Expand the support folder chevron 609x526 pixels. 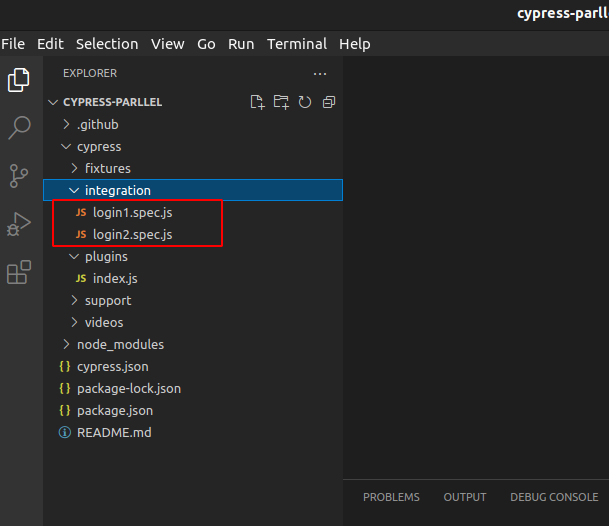click(x=74, y=300)
